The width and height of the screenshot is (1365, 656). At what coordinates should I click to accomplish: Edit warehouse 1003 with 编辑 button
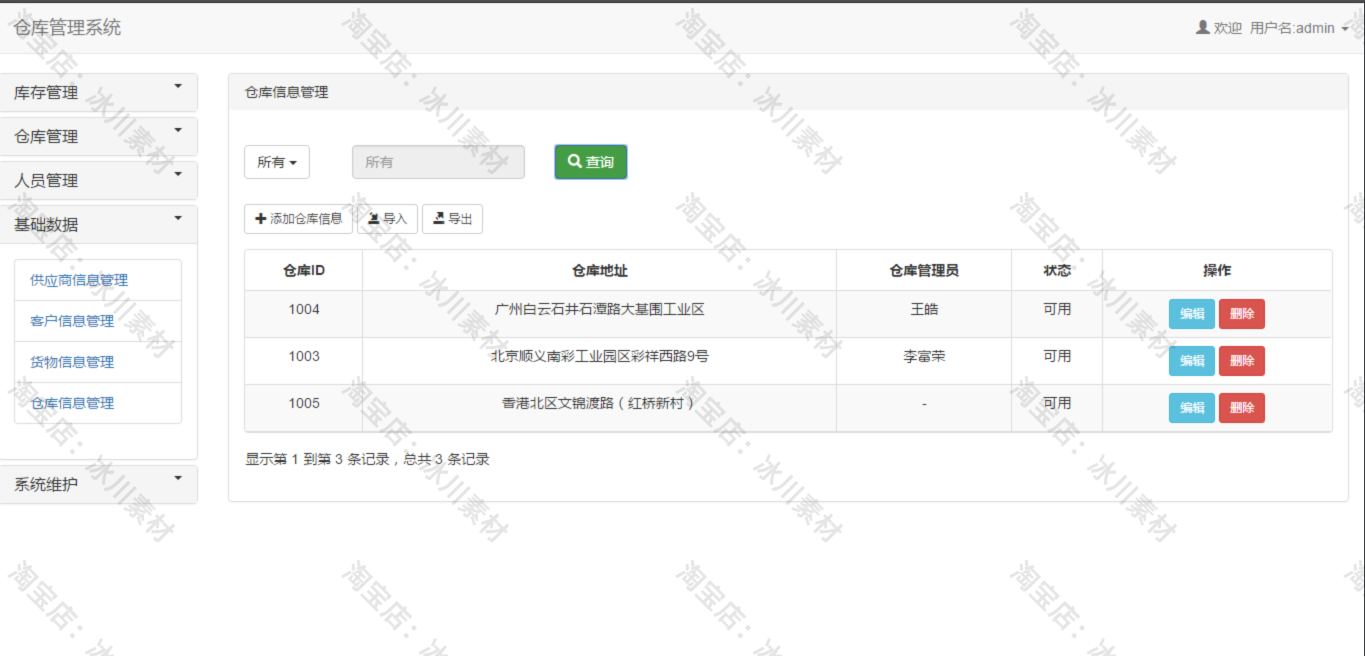(x=1192, y=361)
